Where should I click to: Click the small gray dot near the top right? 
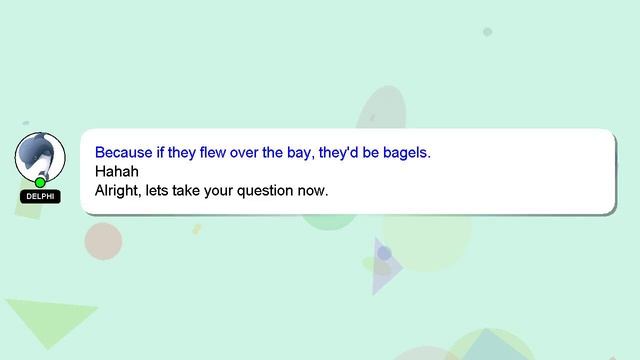pos(487,31)
